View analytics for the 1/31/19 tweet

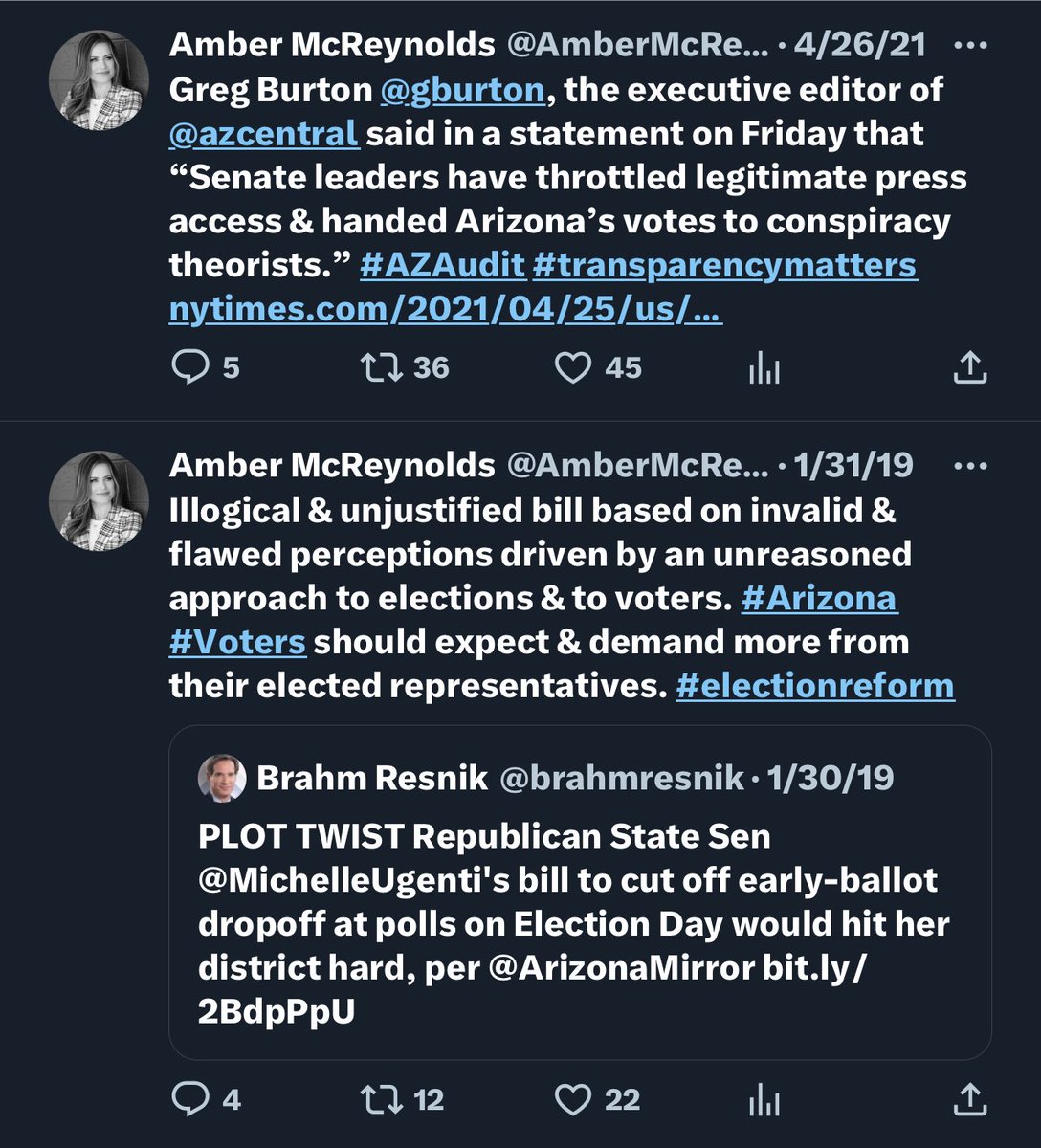click(x=764, y=1100)
